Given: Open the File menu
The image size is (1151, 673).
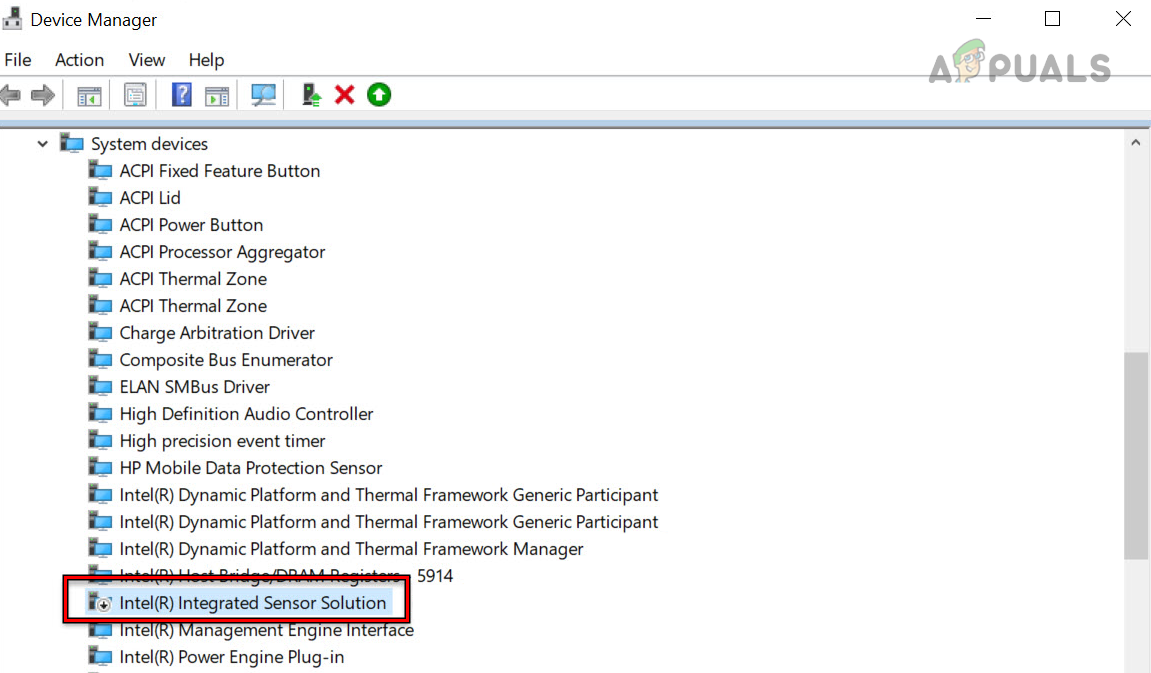Looking at the screenshot, I should coord(18,60).
